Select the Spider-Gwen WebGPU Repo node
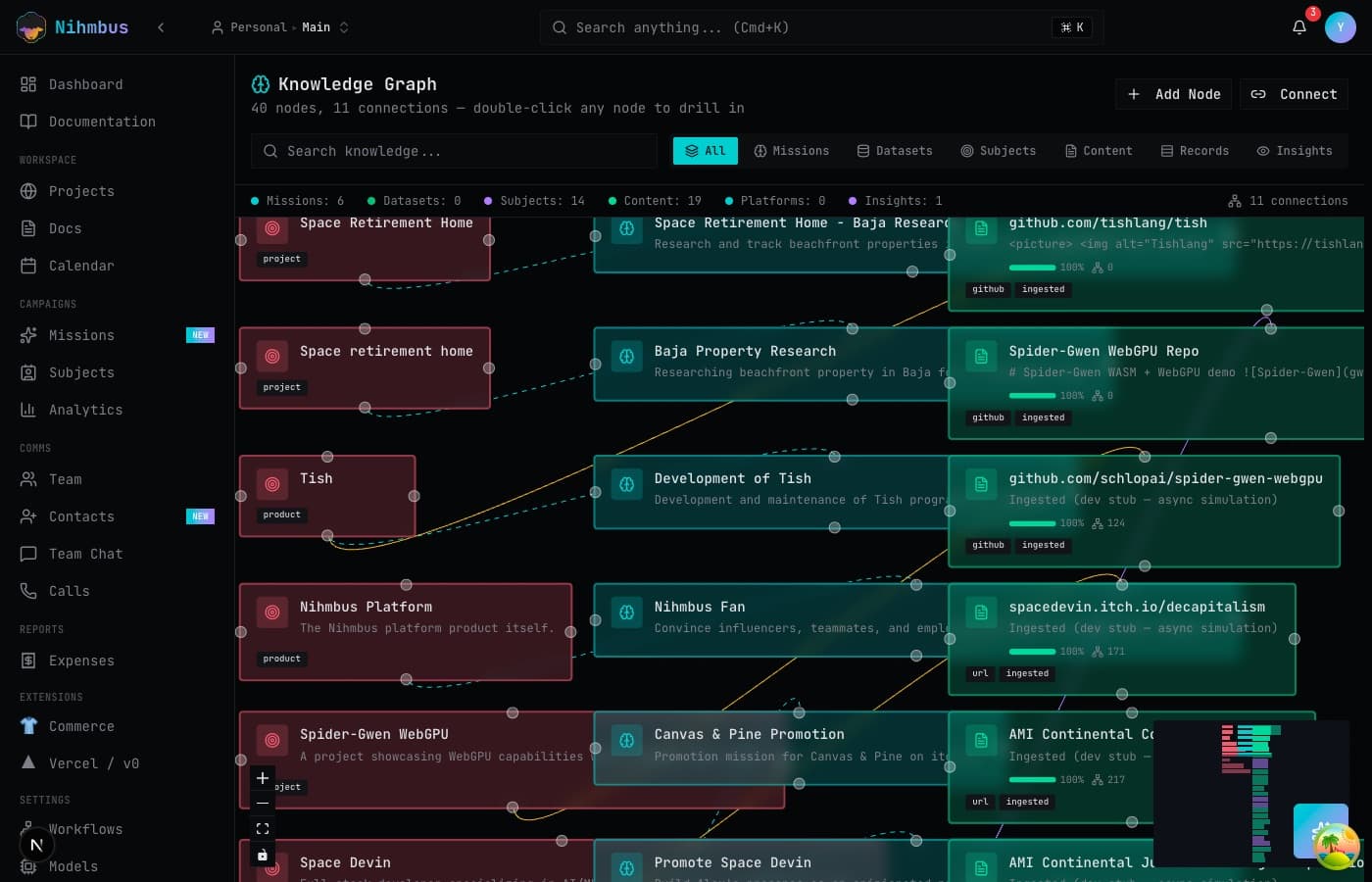This screenshot has height=882, width=1372. coord(1156,383)
